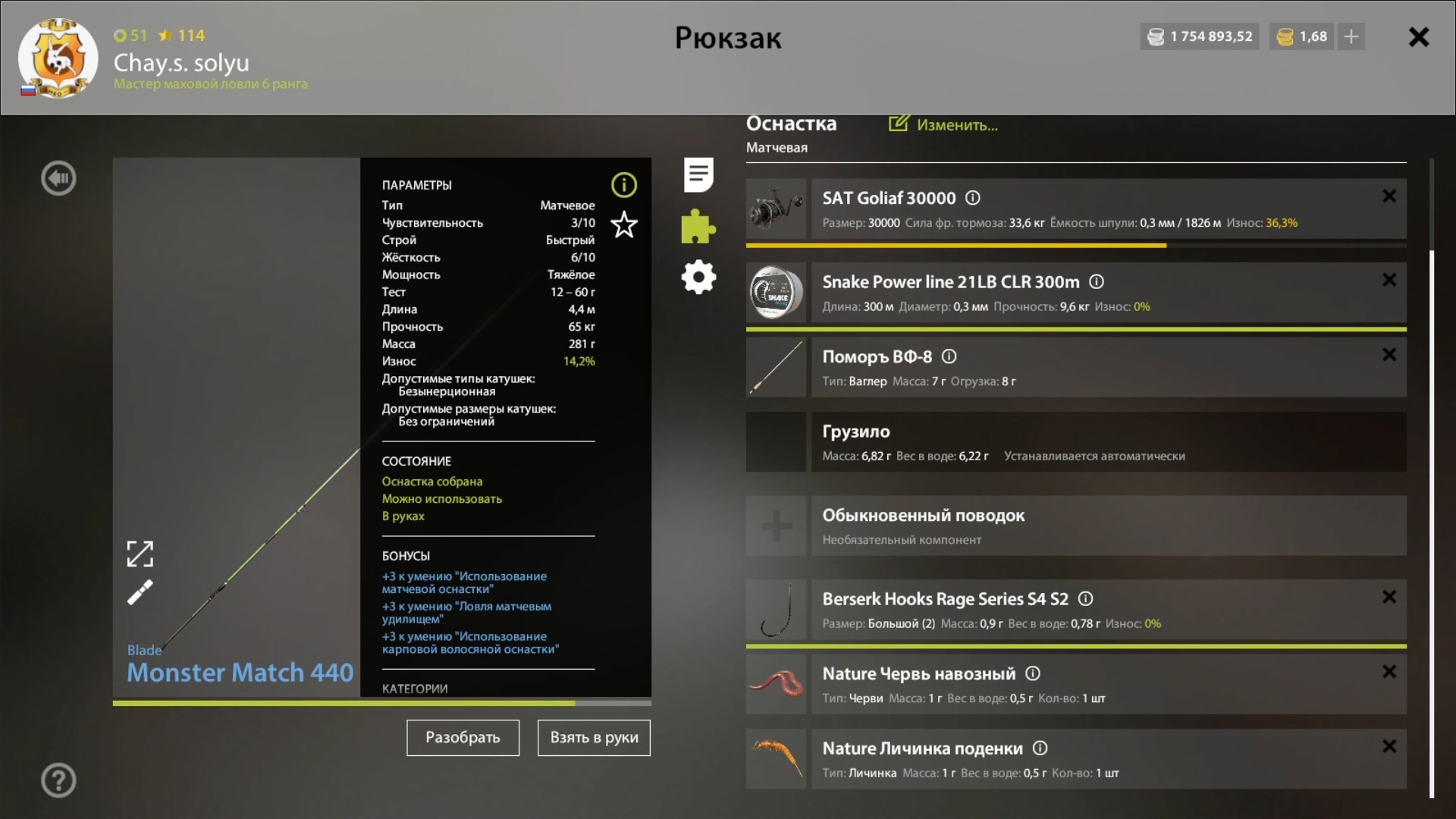Click Мастер маховой ловли 6 ранга title
1456x819 pixels.
pyautogui.click(x=211, y=84)
